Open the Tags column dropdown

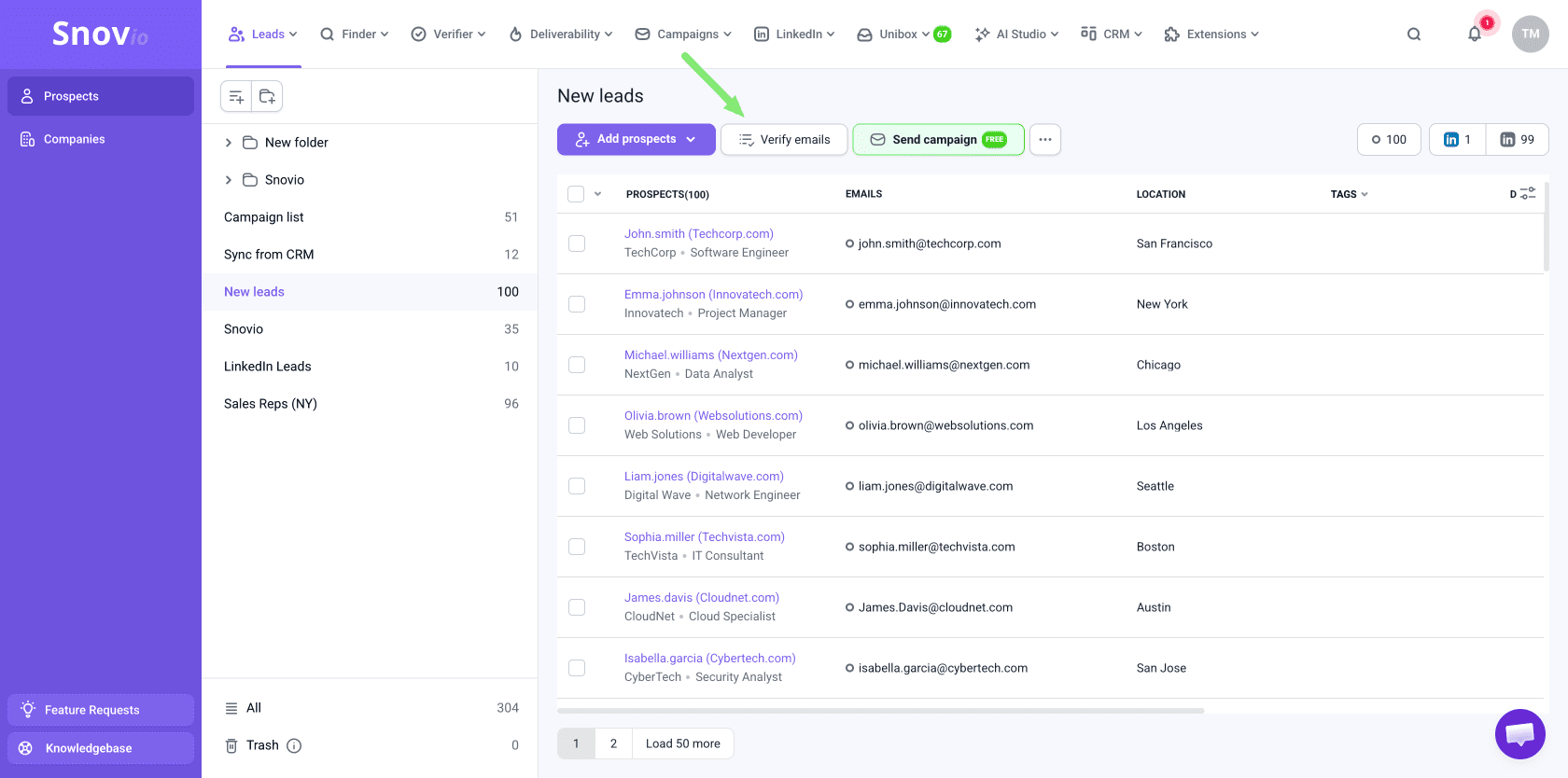tap(1349, 194)
